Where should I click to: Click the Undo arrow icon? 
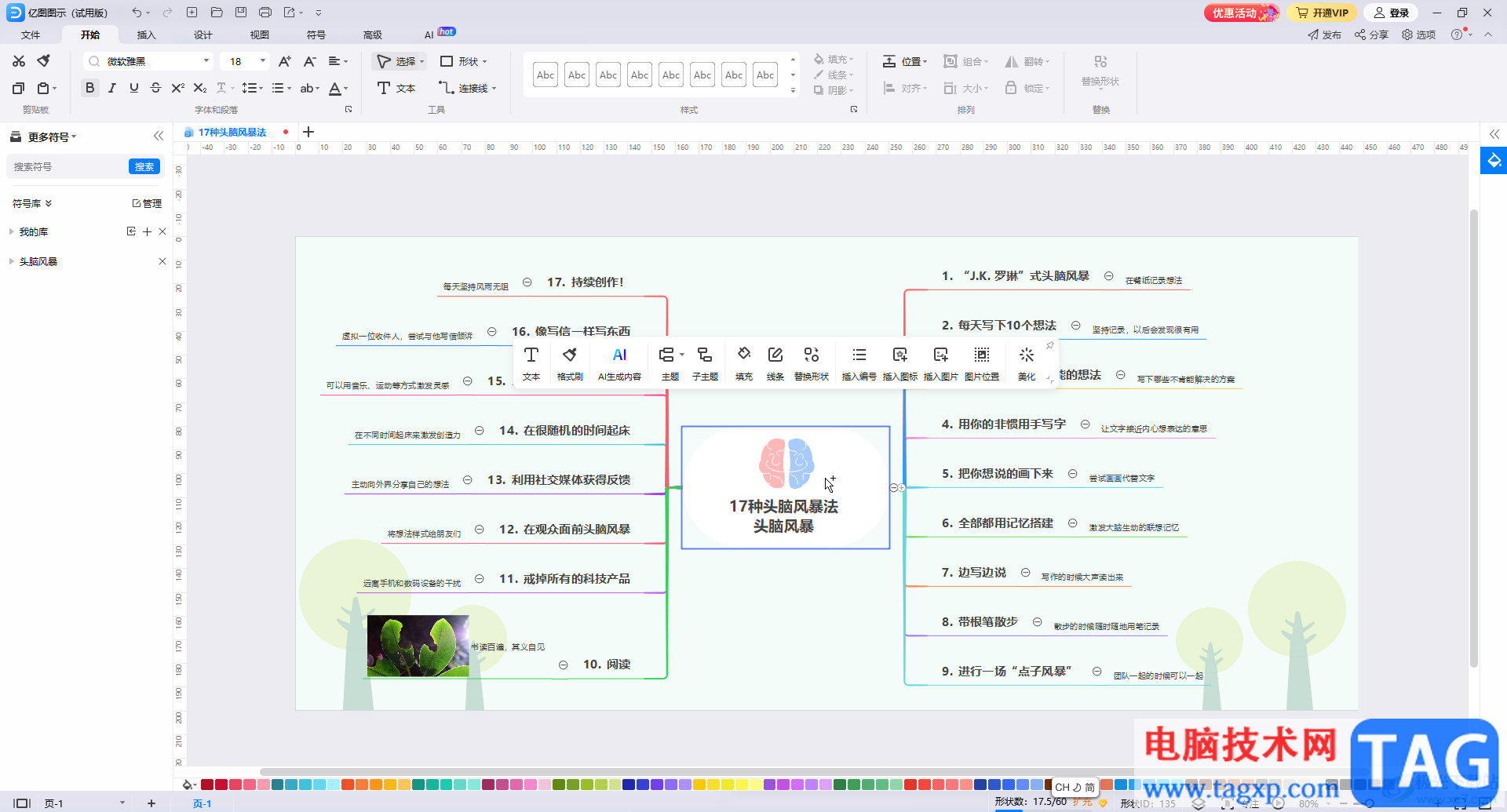click(x=137, y=13)
